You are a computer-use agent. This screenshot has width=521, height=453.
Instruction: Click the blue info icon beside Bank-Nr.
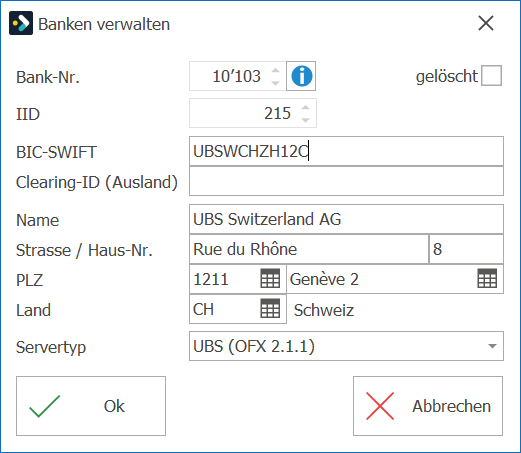coord(301,76)
